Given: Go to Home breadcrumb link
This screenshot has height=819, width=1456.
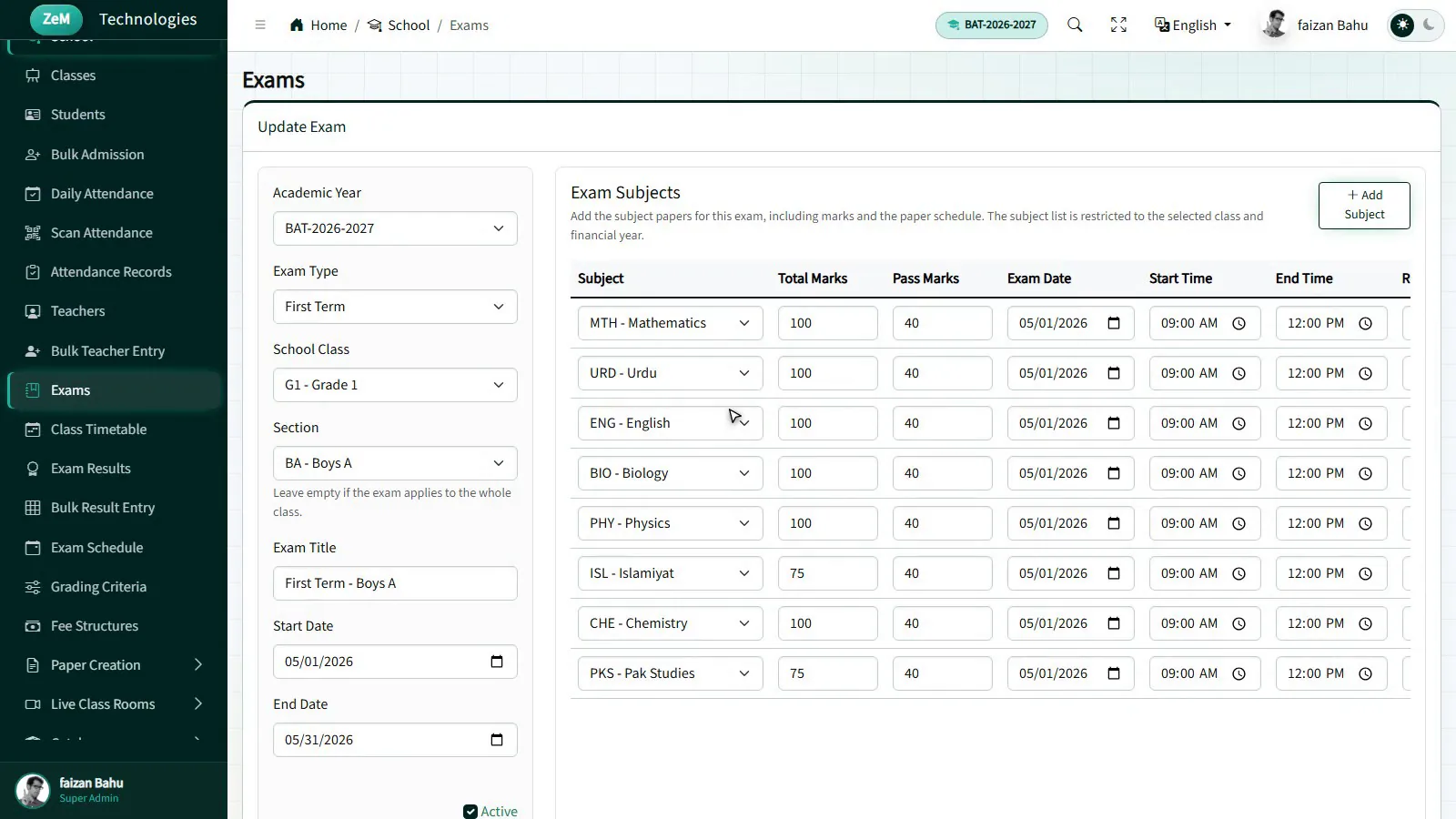Looking at the screenshot, I should [318, 25].
